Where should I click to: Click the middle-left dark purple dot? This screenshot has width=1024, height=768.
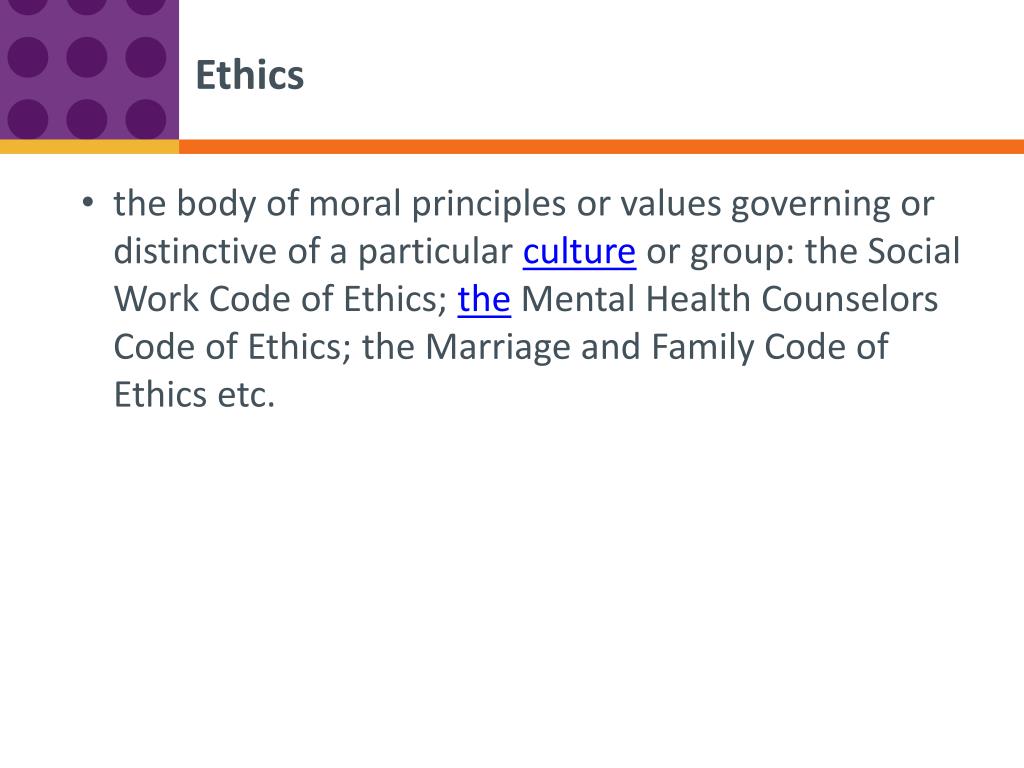click(27, 57)
